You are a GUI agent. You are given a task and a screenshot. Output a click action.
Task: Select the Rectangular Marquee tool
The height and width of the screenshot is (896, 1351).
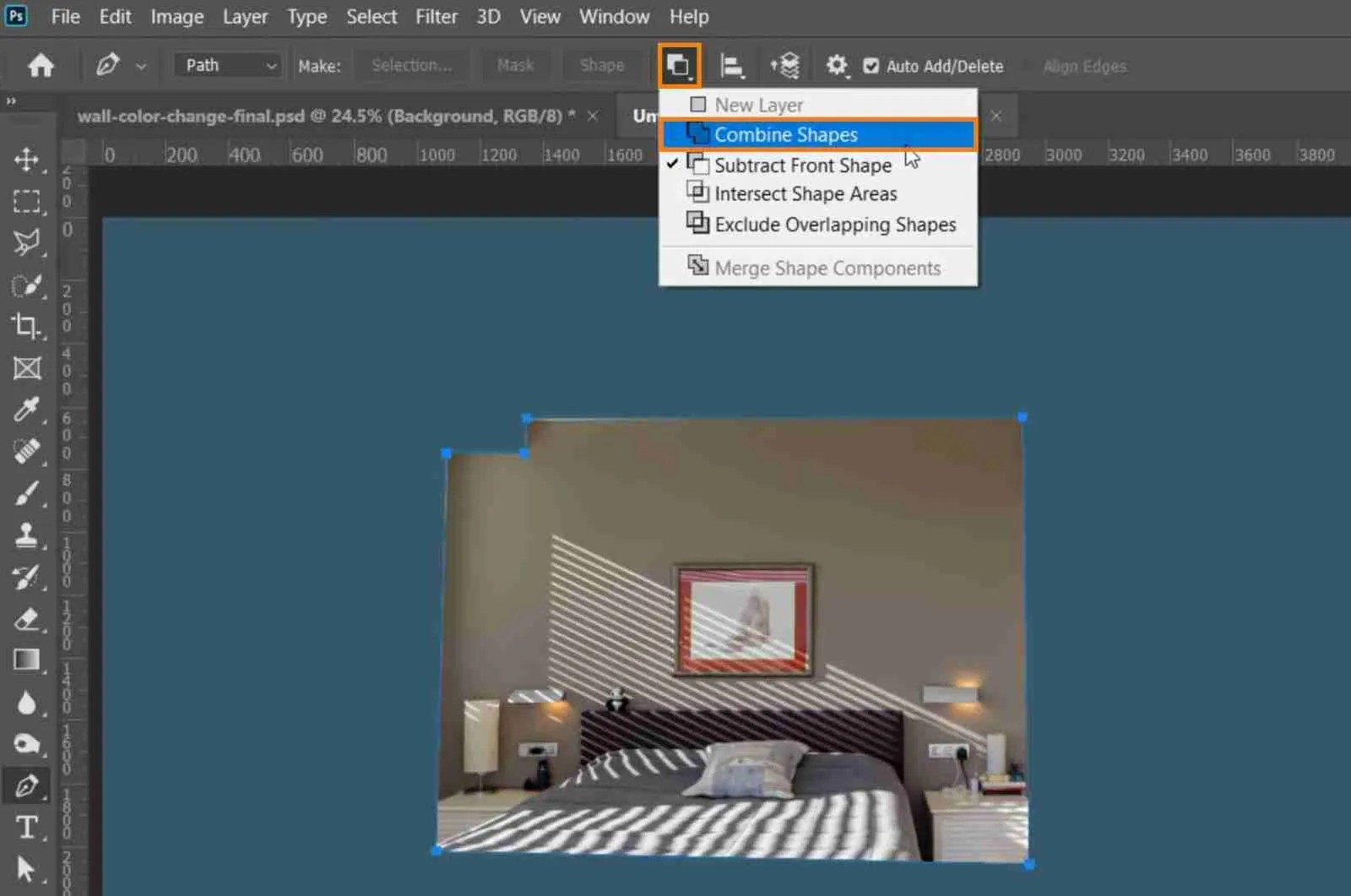point(28,201)
